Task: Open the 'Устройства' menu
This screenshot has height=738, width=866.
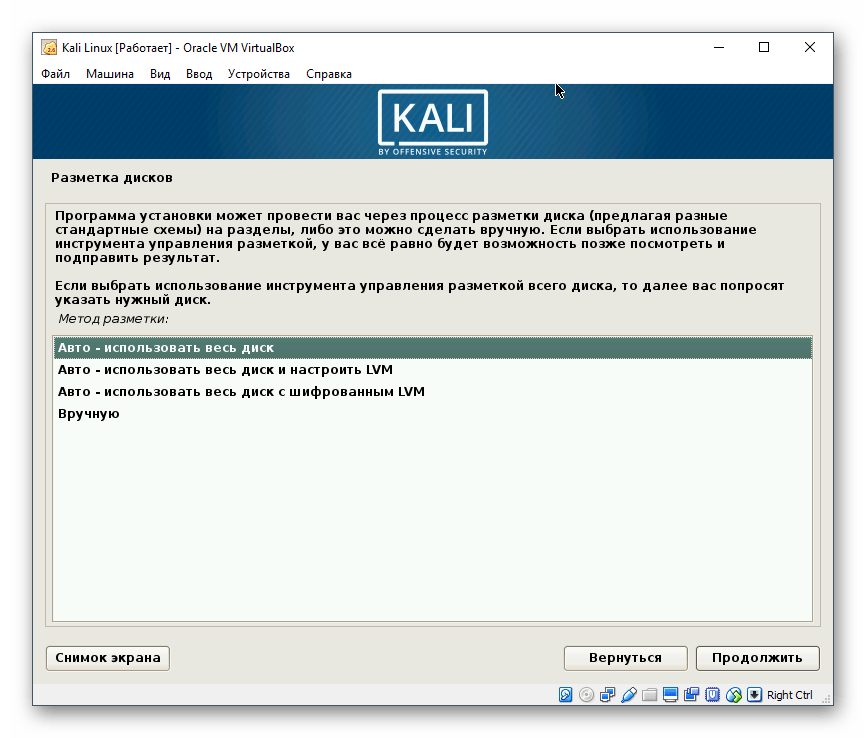Action: coord(258,73)
